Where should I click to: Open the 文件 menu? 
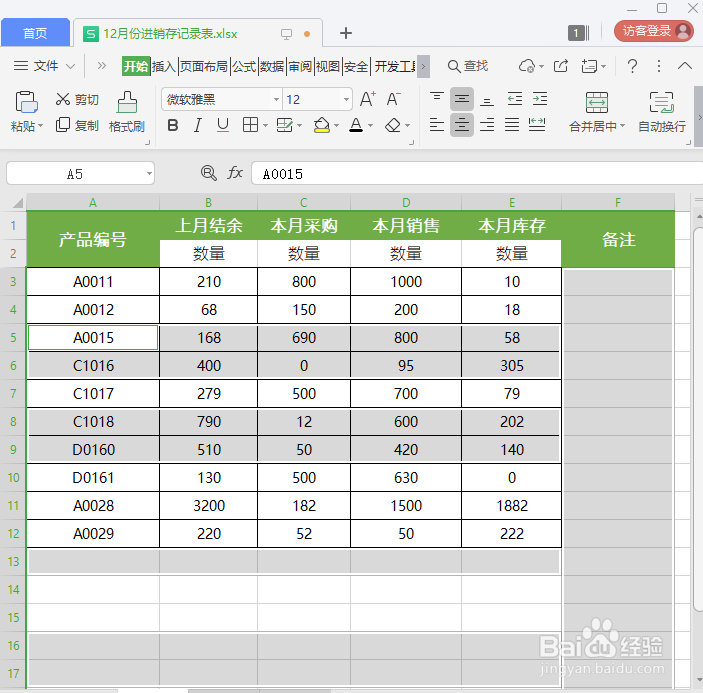point(44,66)
